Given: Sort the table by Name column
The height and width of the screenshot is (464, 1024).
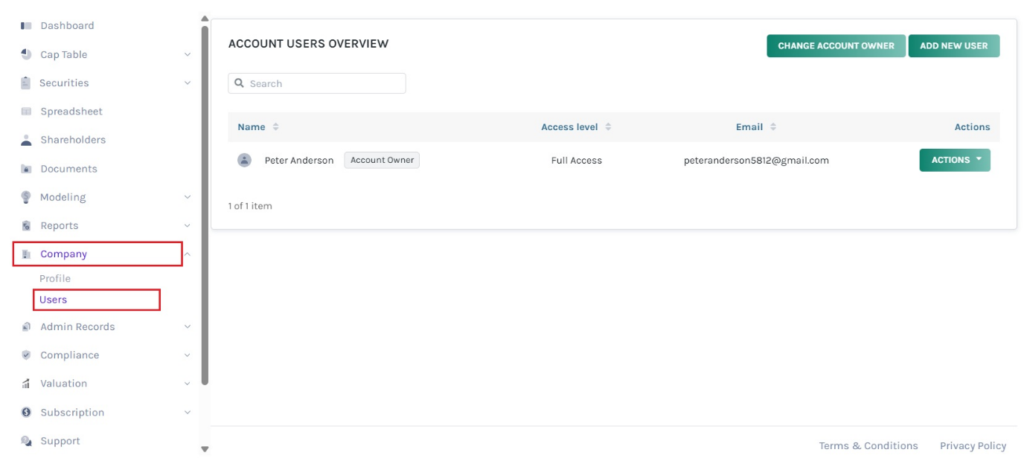Looking at the screenshot, I should [x=276, y=127].
